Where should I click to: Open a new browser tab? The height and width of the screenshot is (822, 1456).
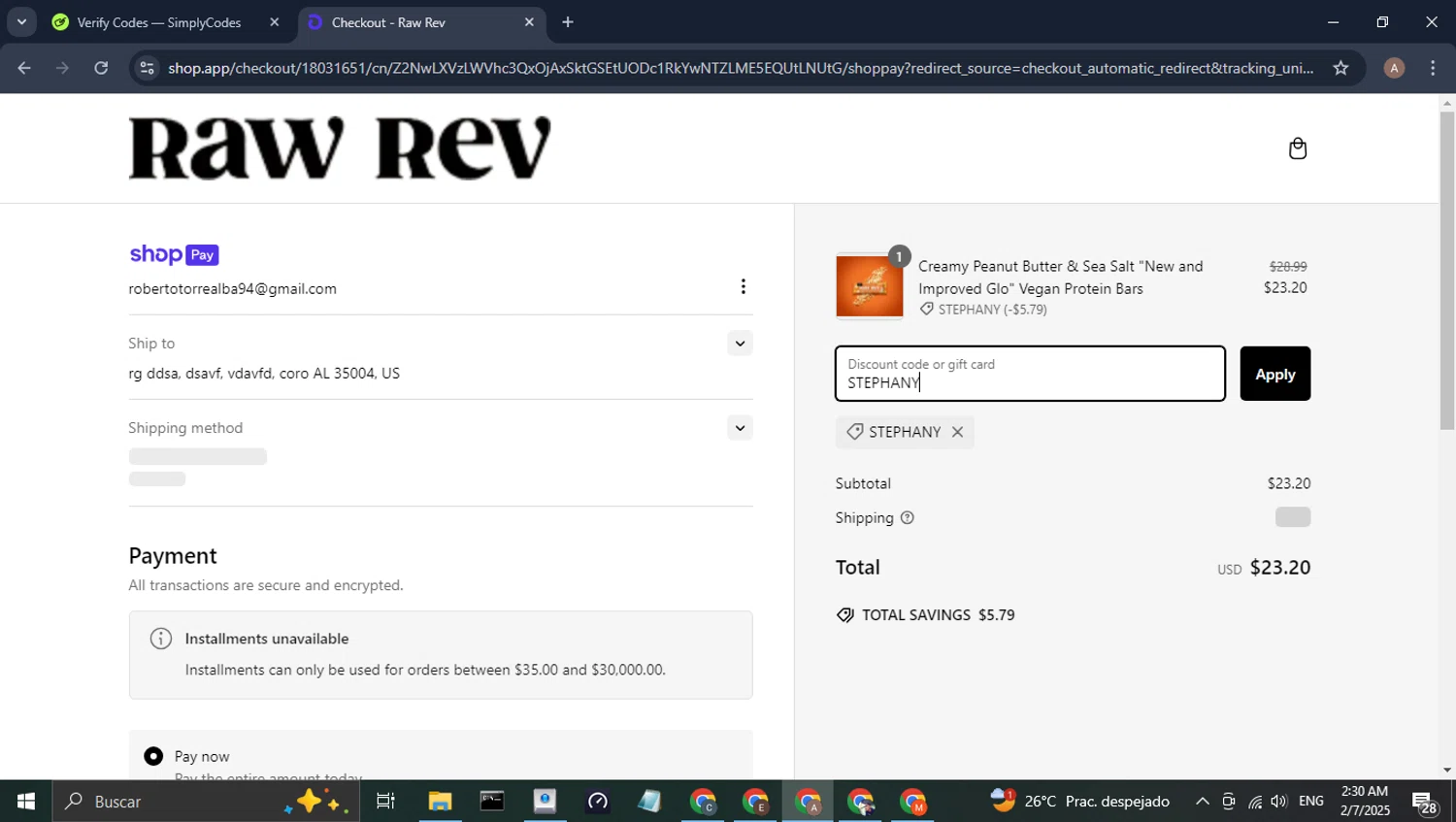(568, 22)
